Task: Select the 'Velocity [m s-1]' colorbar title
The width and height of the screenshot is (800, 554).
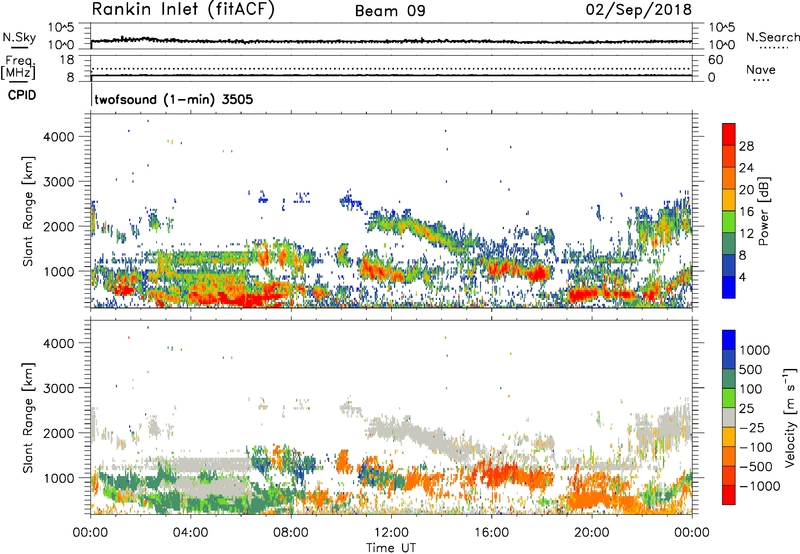Action: point(790,417)
